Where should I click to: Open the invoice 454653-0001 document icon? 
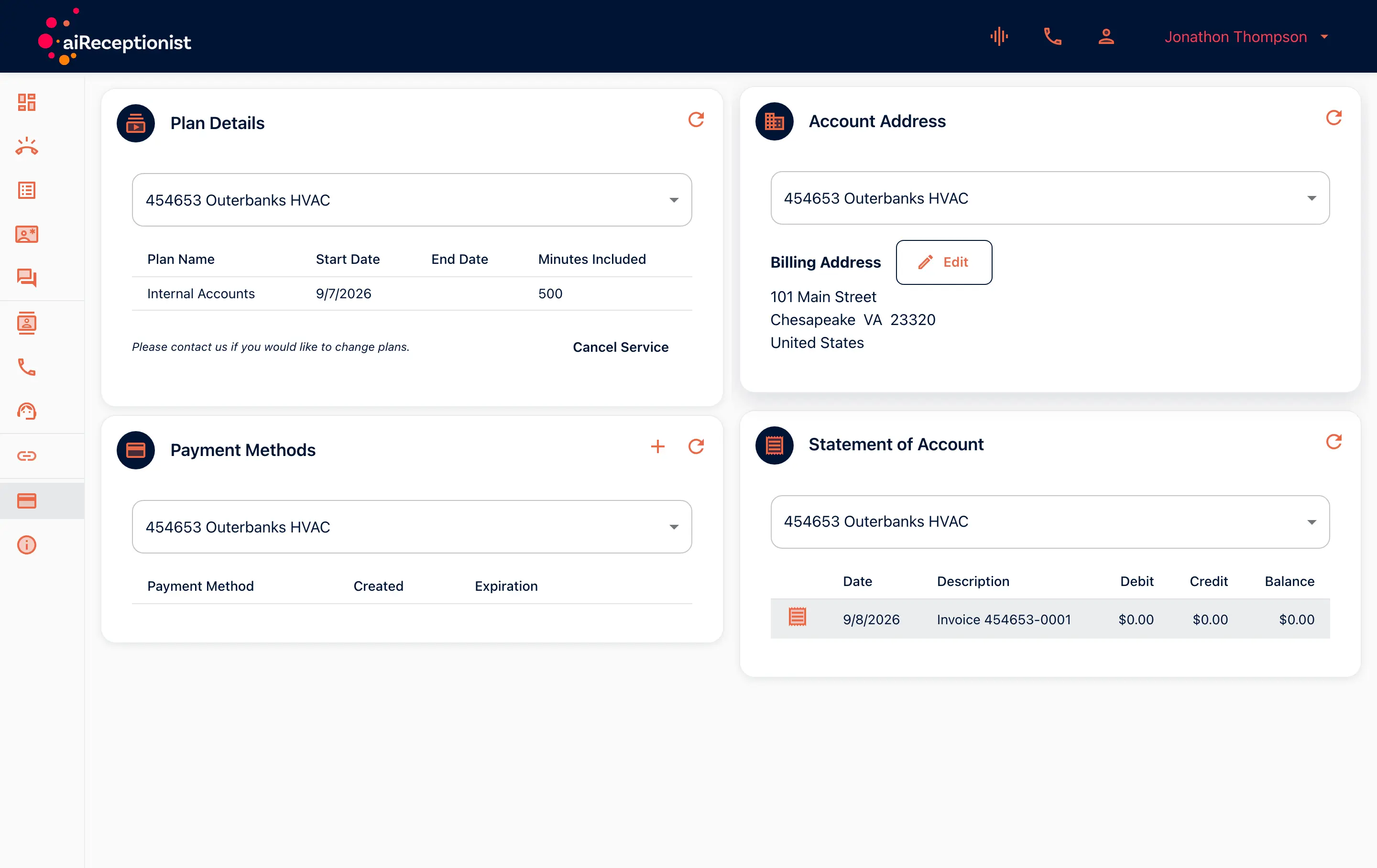pyautogui.click(x=797, y=617)
